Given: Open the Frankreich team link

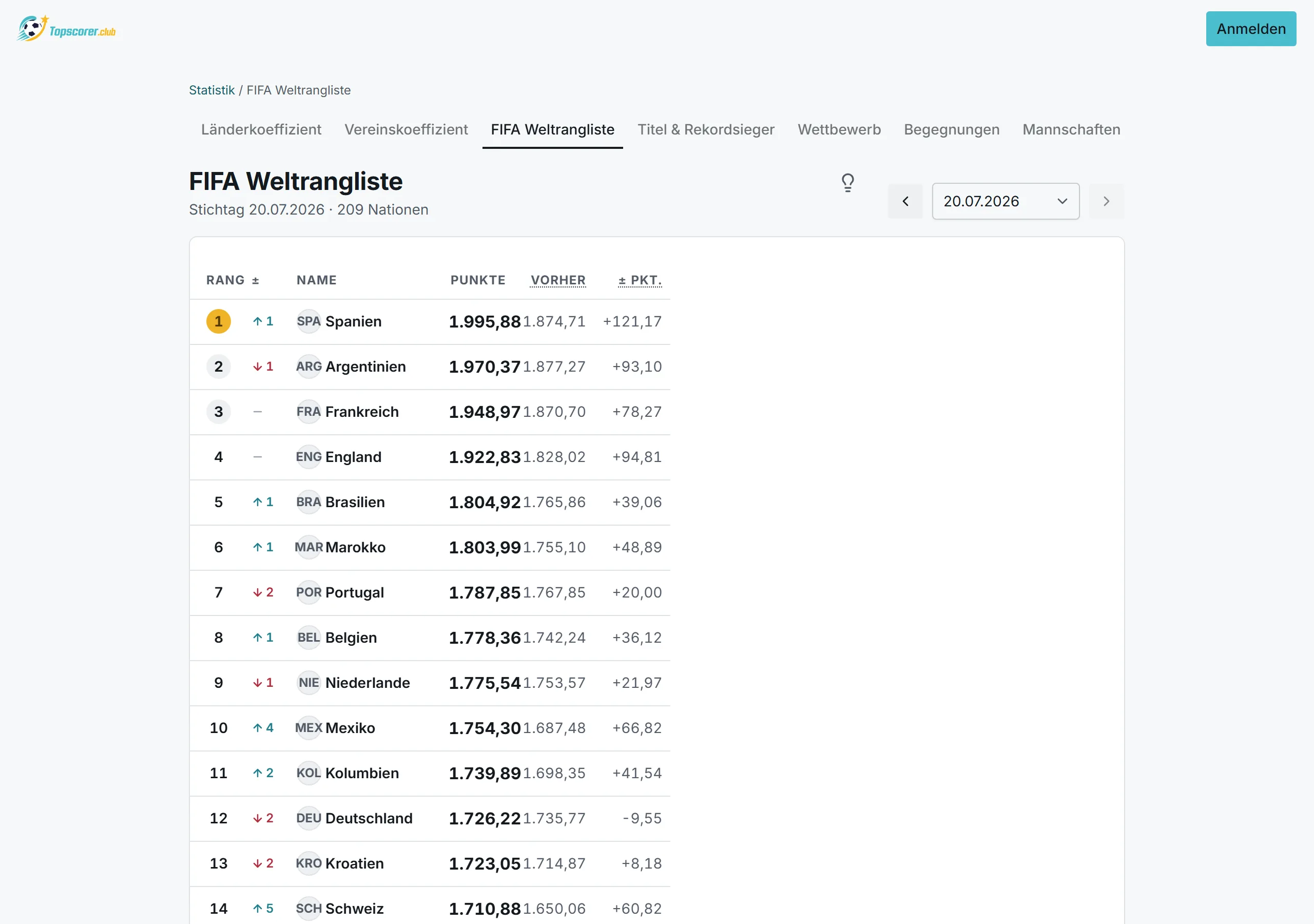Looking at the screenshot, I should click(362, 412).
